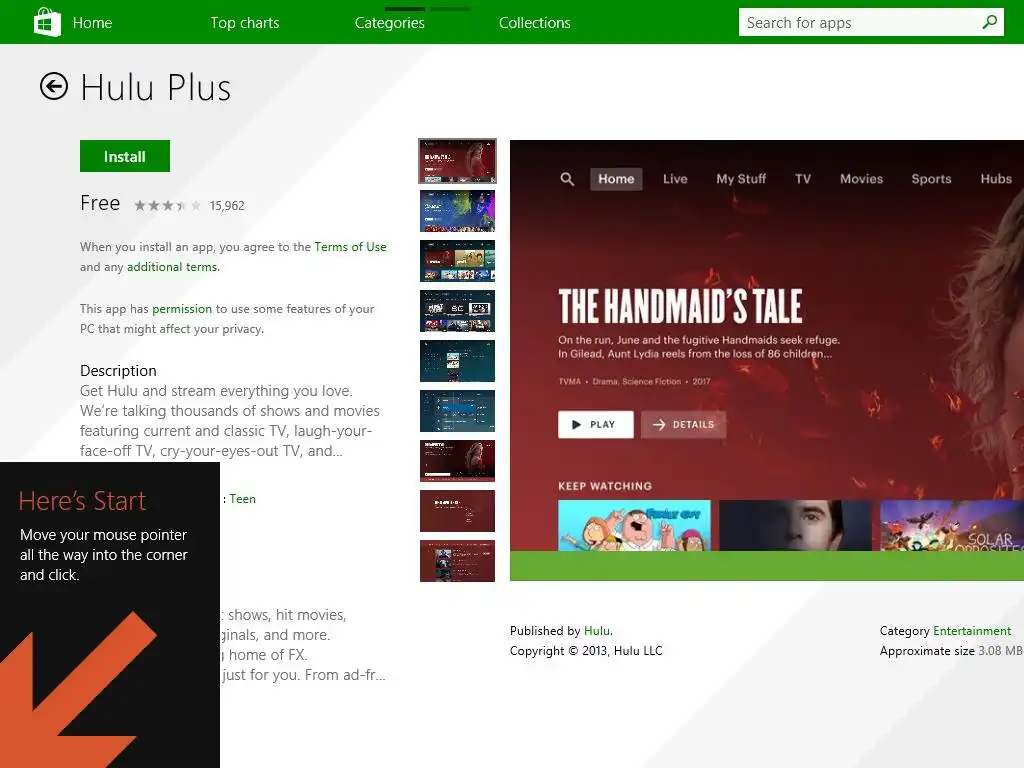Select the second screenshot thumbnail
Image resolution: width=1024 pixels, height=768 pixels.
[x=457, y=211]
